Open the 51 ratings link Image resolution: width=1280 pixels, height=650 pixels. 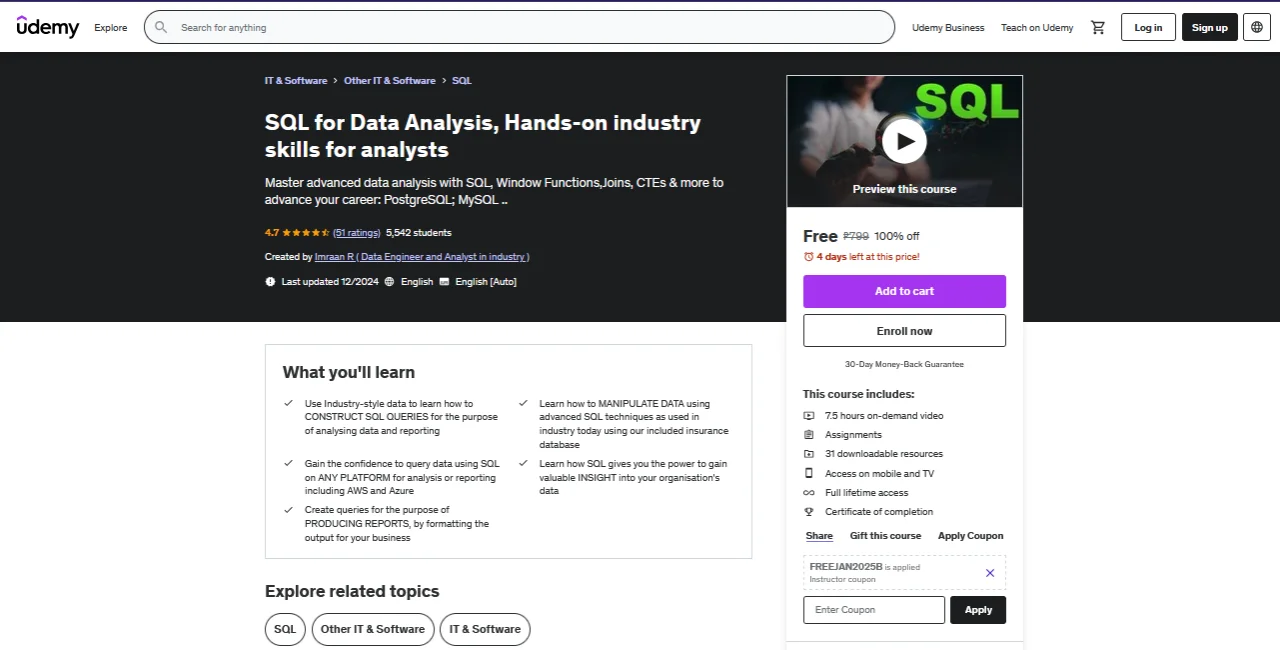point(356,233)
